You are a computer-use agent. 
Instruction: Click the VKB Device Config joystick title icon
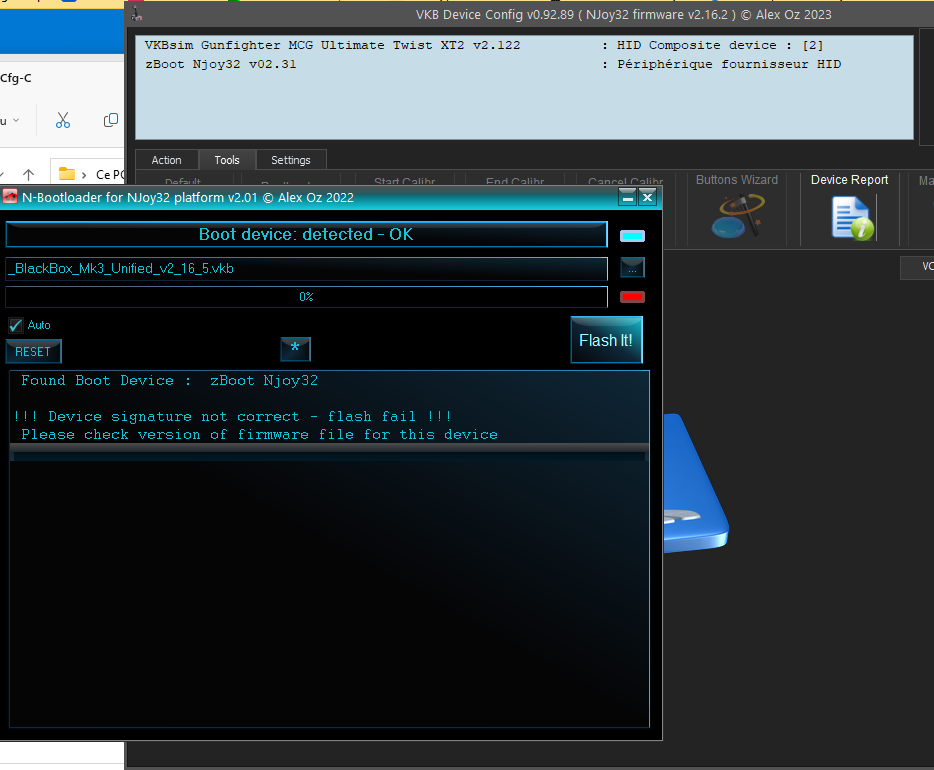(x=136, y=14)
